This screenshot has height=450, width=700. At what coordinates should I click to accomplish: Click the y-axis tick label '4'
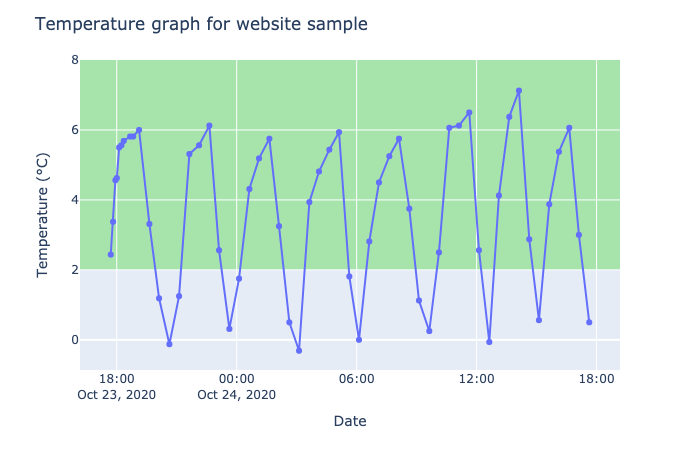[x=74, y=200]
